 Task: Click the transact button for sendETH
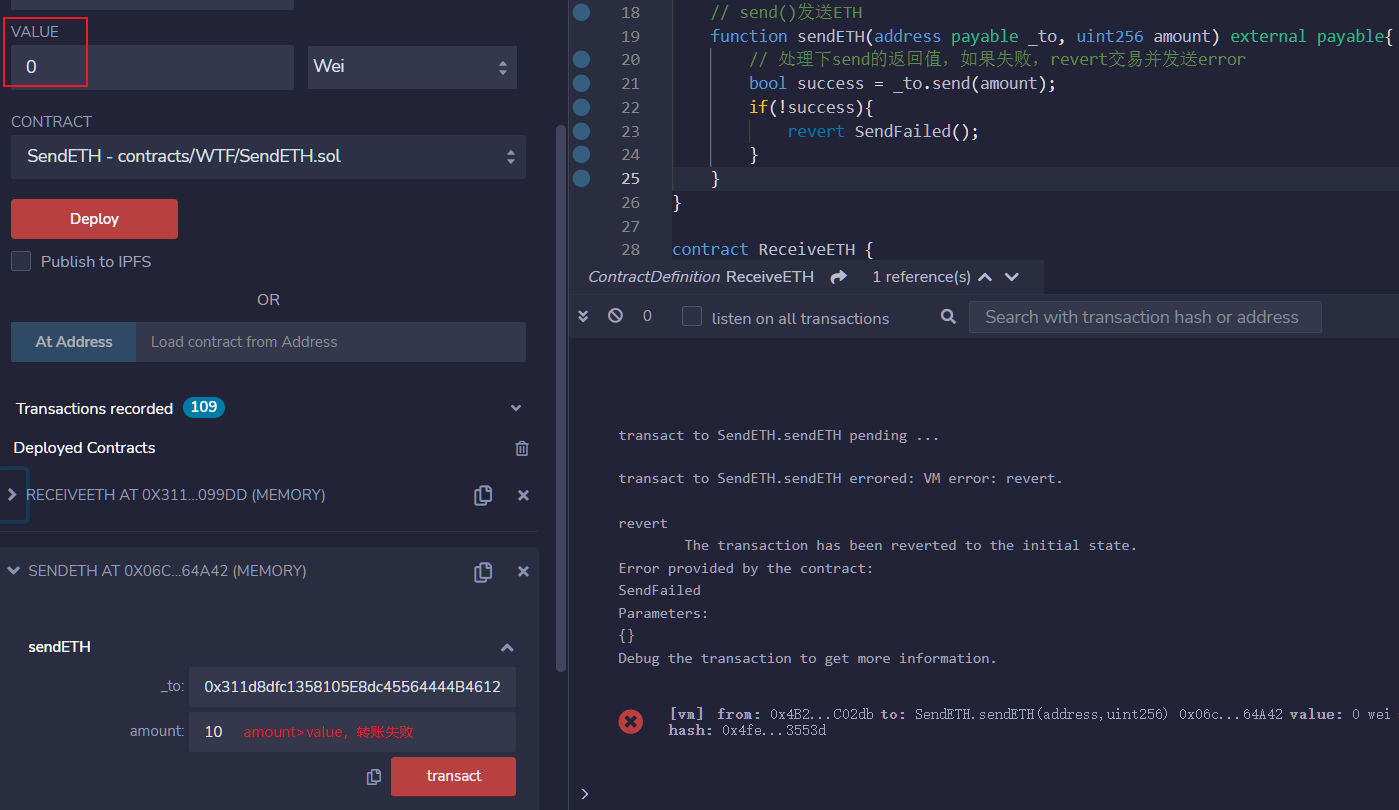point(453,776)
